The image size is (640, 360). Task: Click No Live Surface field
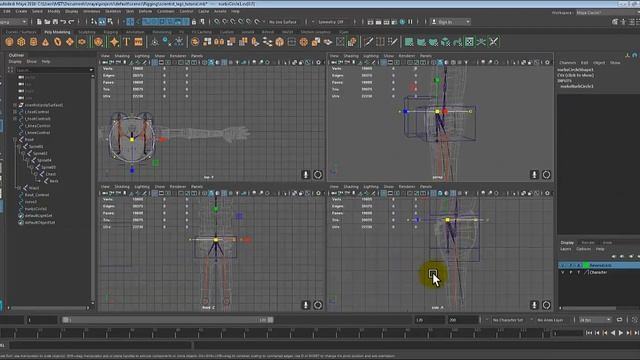(x=283, y=22)
